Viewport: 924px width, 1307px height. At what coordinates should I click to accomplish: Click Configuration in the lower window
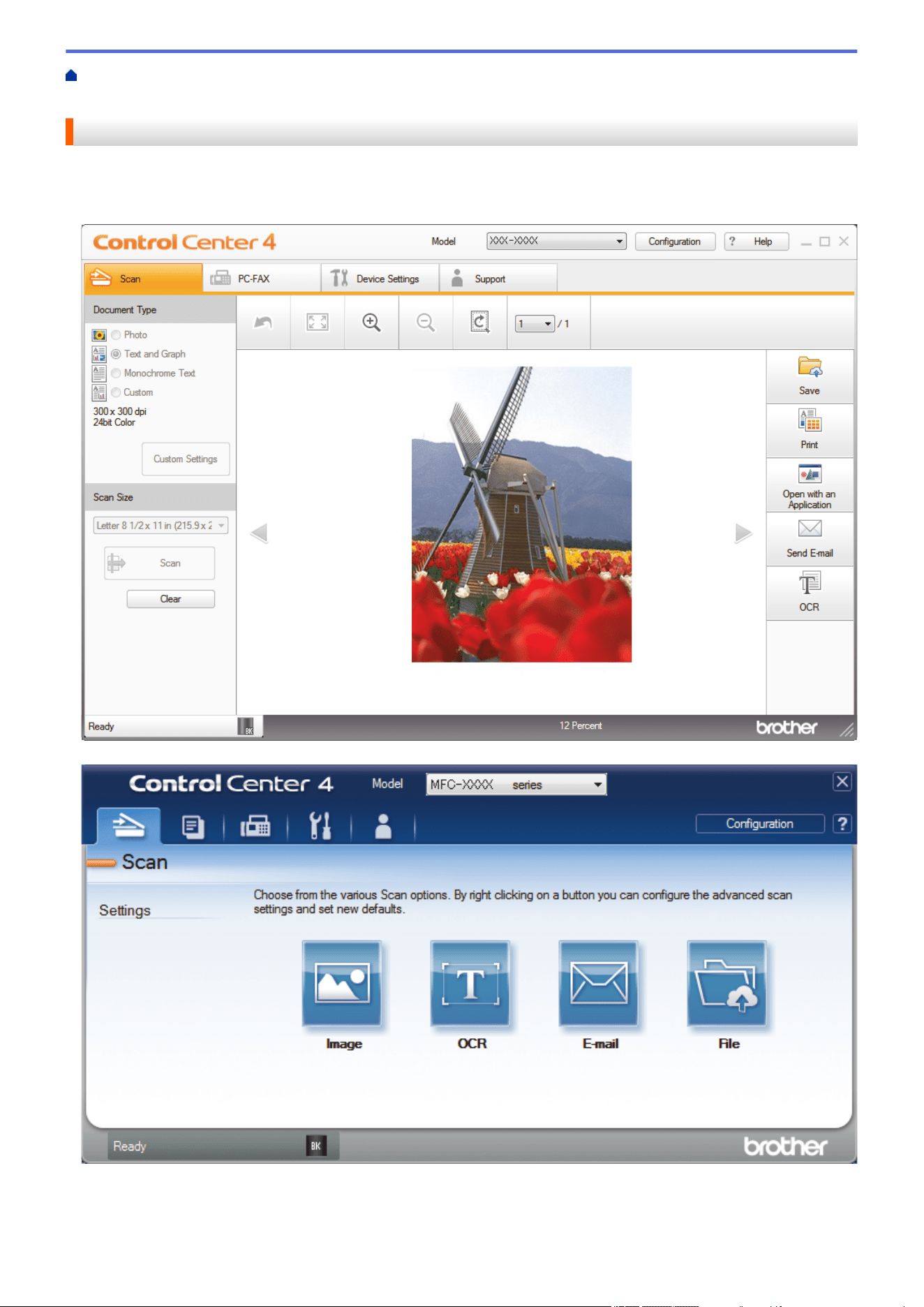760,824
